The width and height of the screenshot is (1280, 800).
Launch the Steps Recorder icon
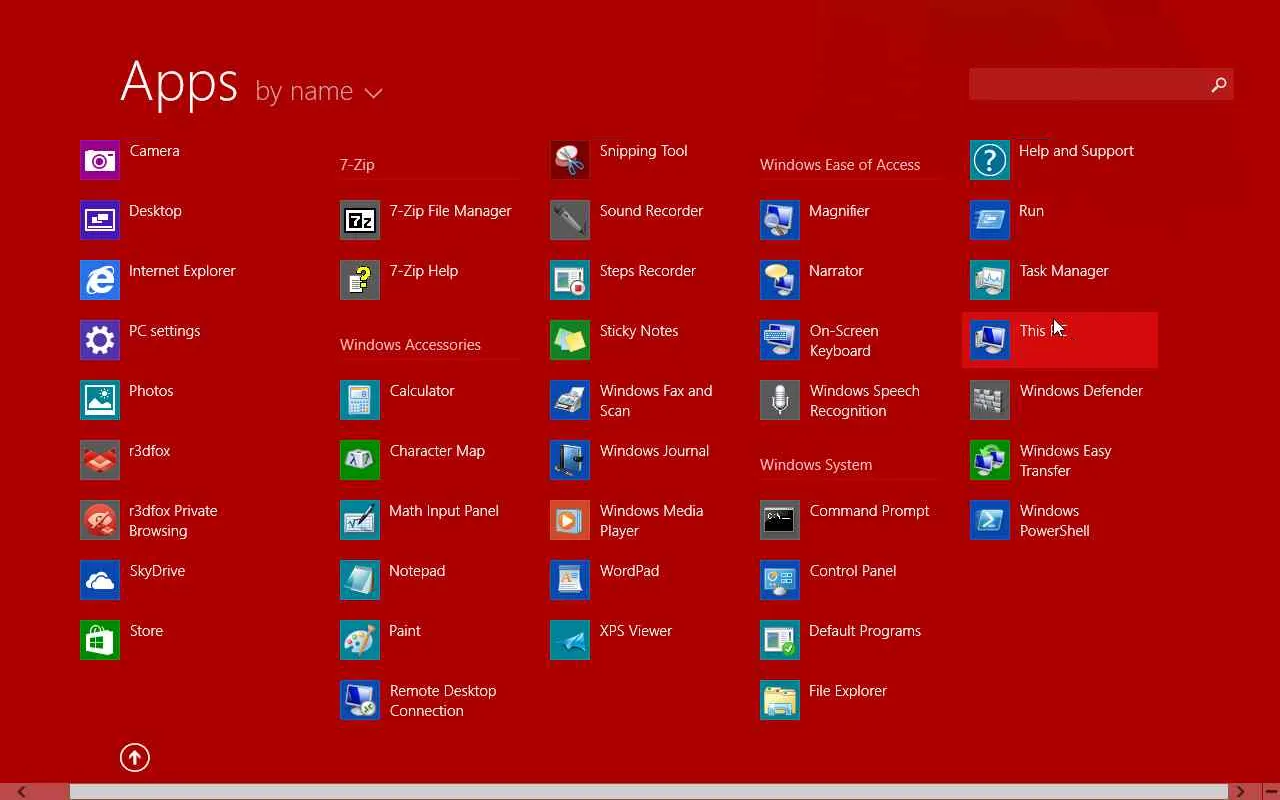click(570, 280)
